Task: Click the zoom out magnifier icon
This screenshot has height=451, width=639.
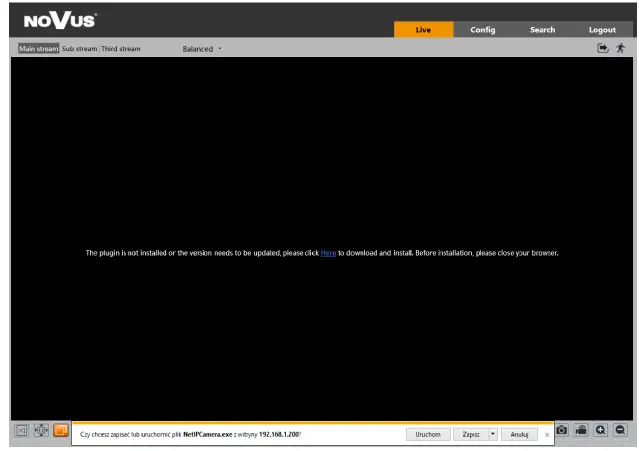Action: (x=620, y=430)
